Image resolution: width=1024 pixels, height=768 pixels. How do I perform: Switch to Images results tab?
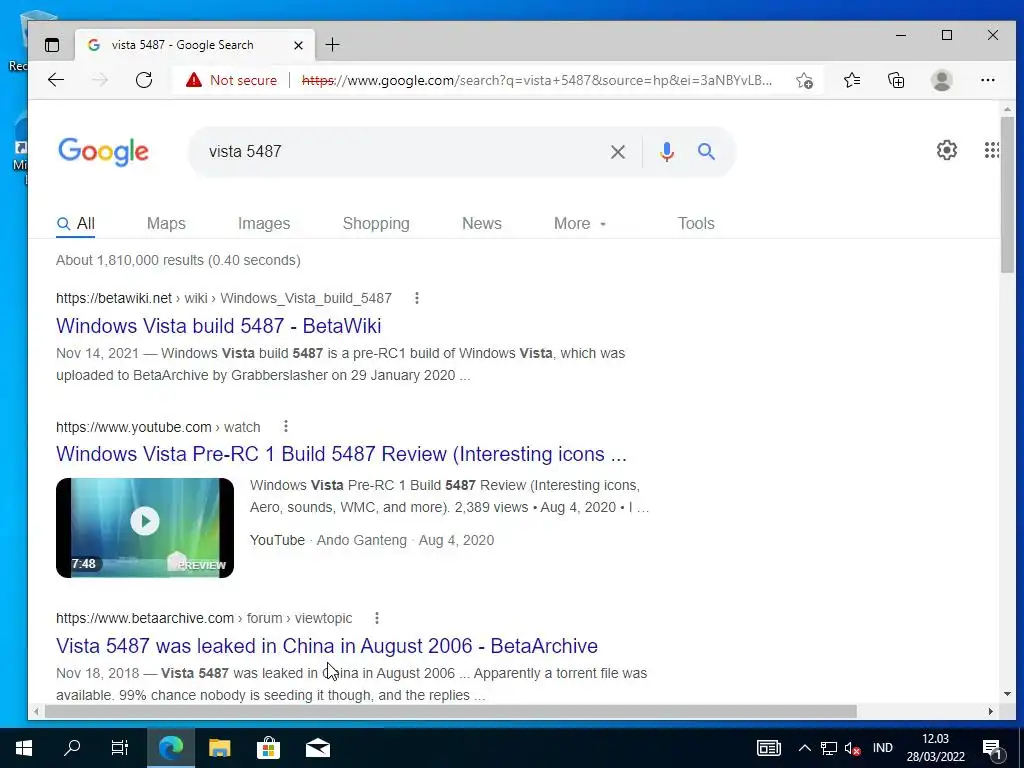264,223
